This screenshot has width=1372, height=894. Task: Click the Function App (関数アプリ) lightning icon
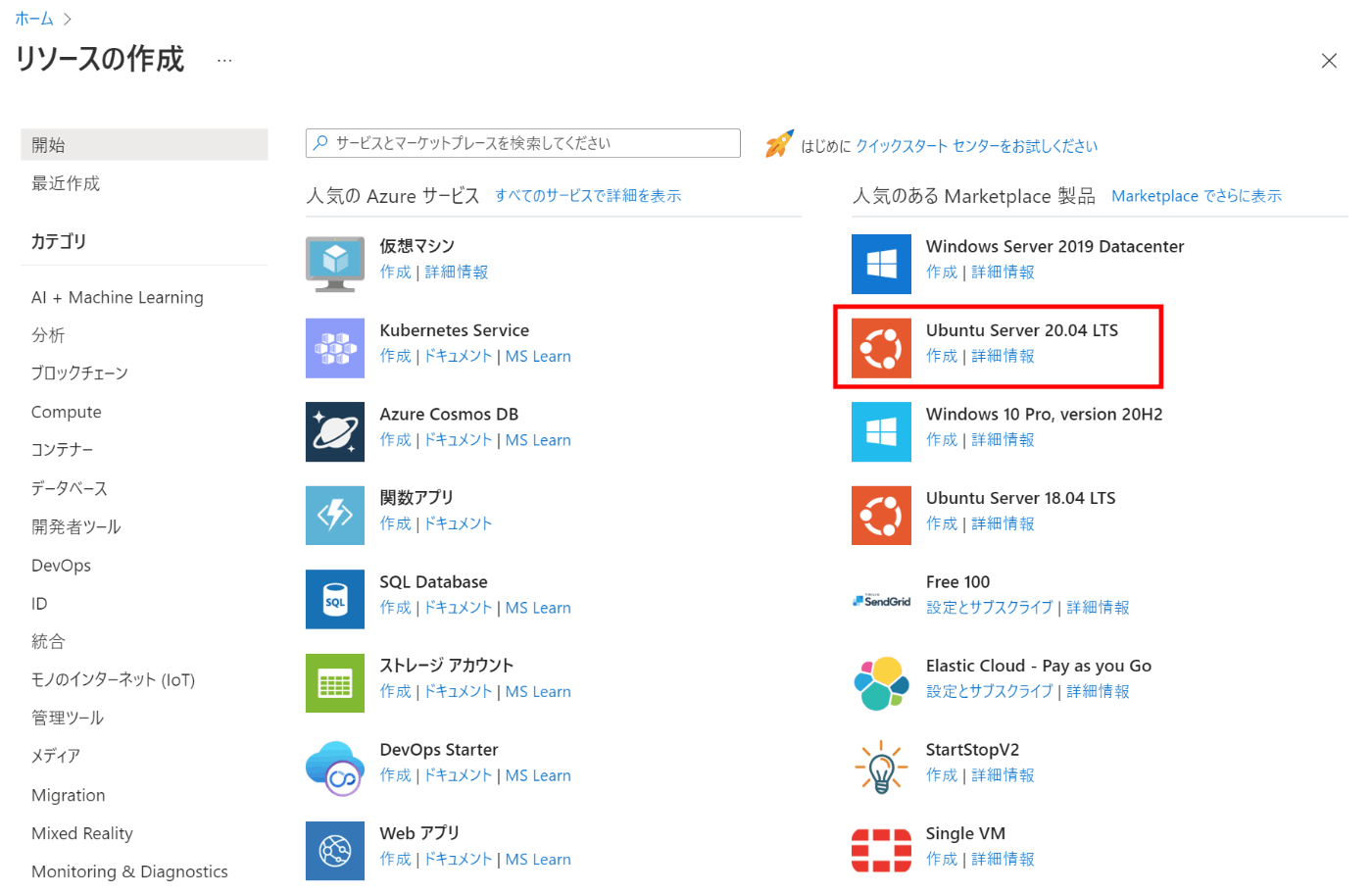[x=335, y=516]
